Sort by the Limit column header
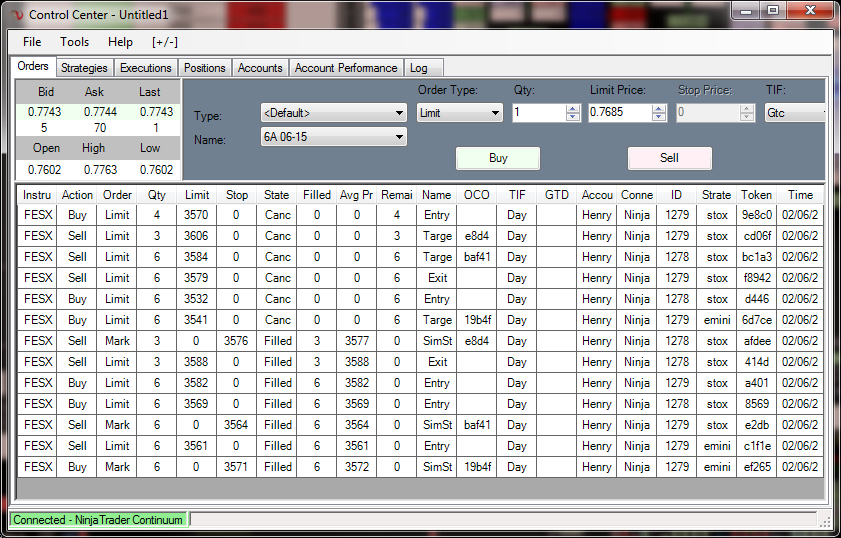The width and height of the screenshot is (841, 538). coord(197,195)
